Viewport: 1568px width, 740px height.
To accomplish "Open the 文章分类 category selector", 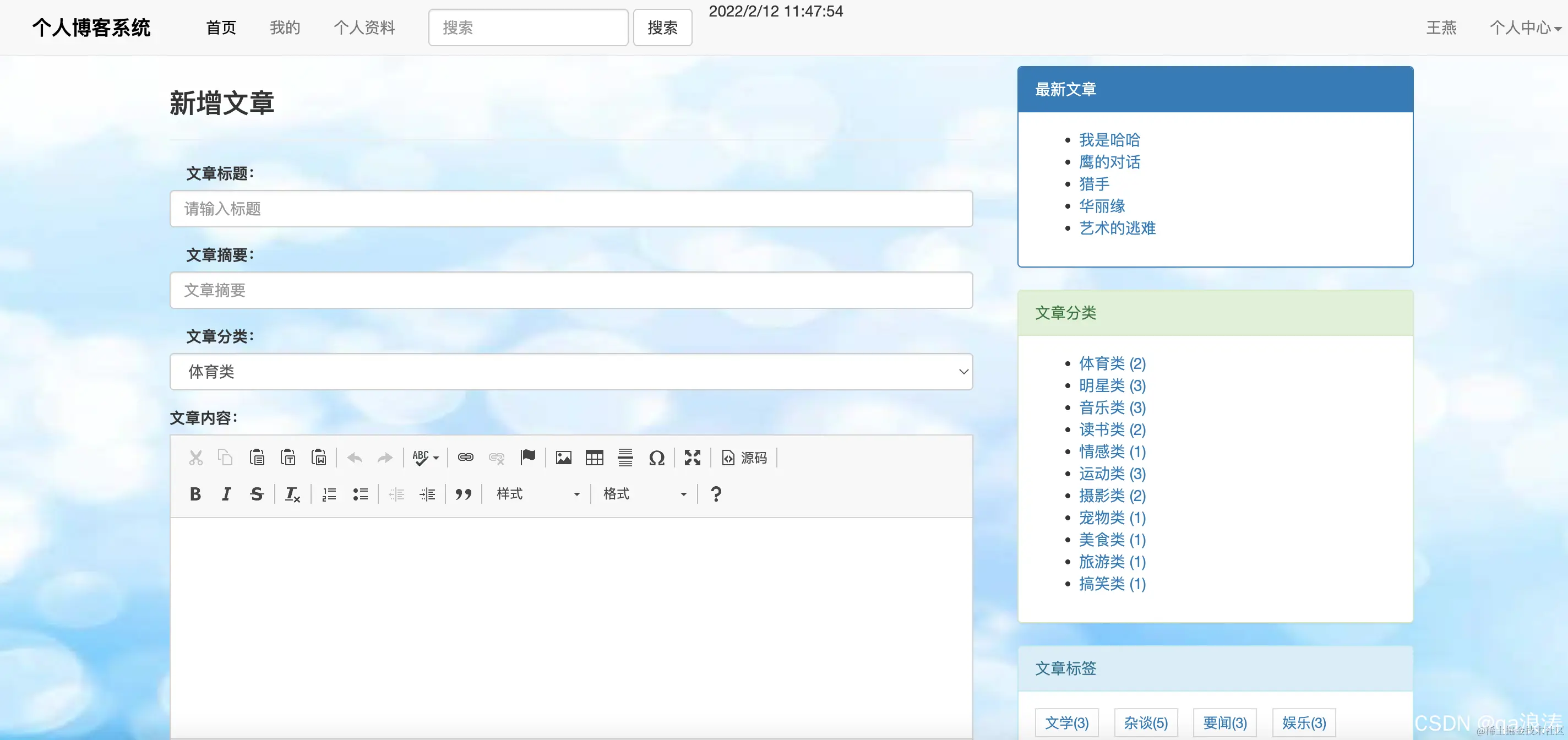I will [x=571, y=372].
